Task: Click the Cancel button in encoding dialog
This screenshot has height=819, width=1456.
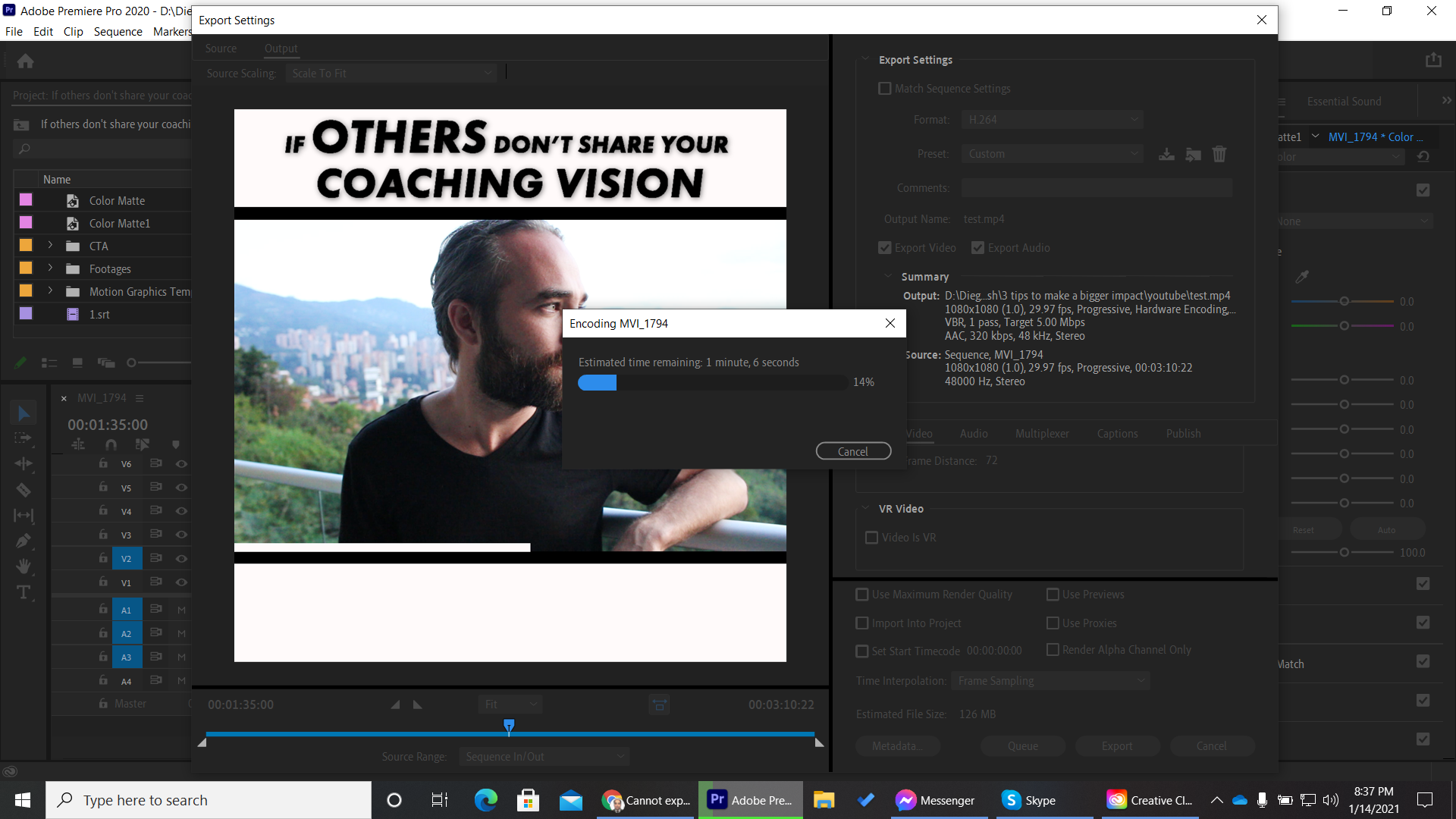Action: [x=852, y=451]
